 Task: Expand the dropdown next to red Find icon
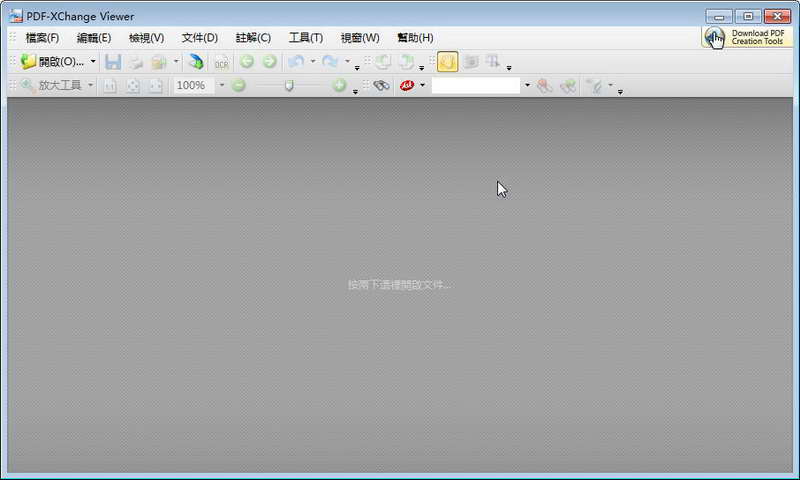[422, 85]
